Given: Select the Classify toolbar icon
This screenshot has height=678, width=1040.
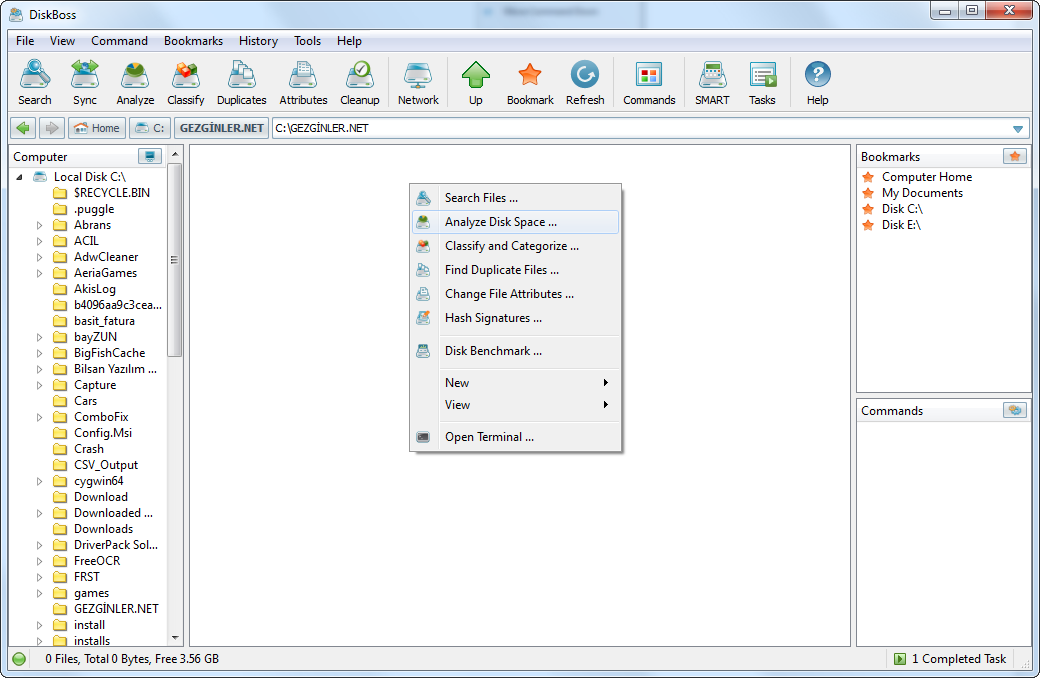Looking at the screenshot, I should click(x=186, y=83).
